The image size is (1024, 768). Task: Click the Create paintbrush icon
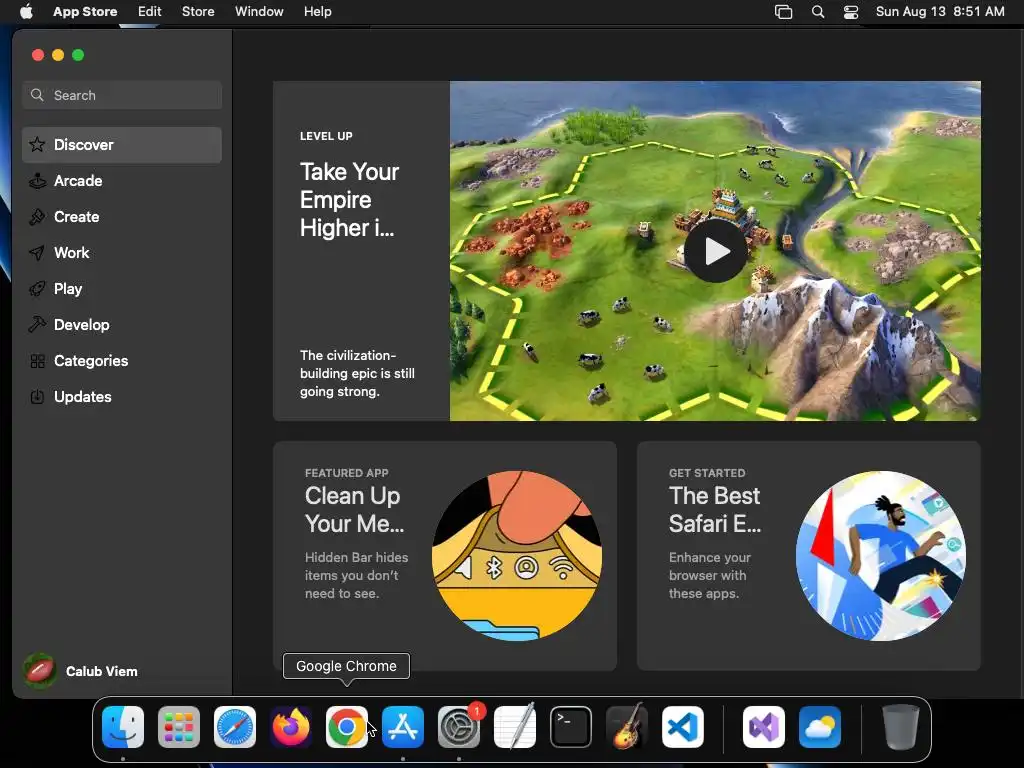point(37,217)
